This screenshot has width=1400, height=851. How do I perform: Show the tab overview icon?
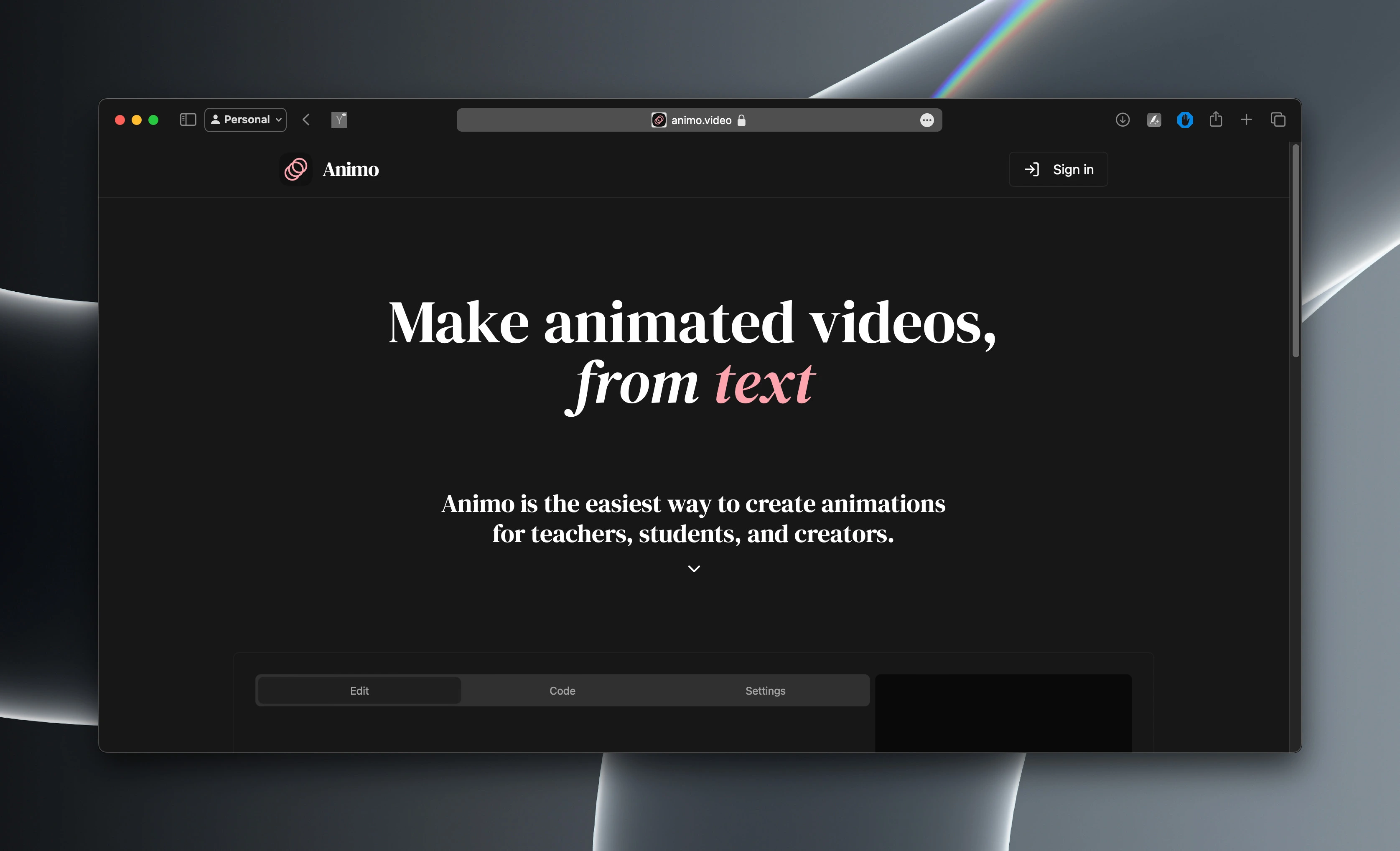pos(1278,120)
